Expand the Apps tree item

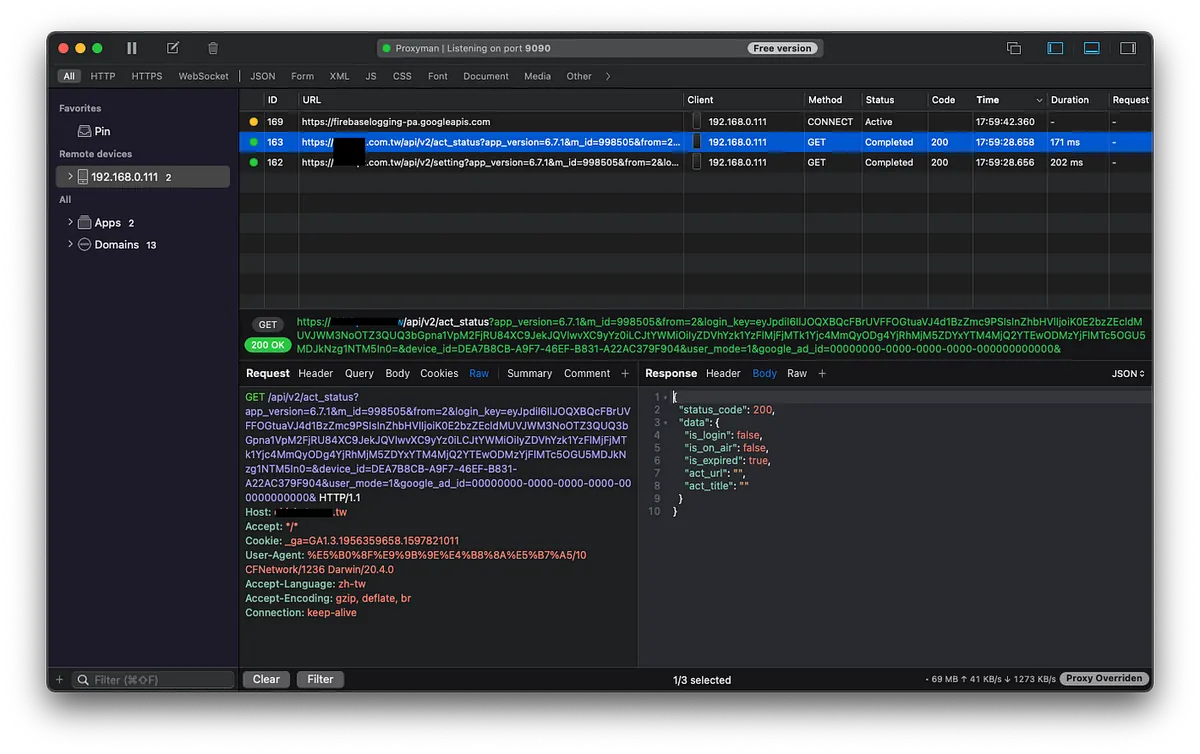click(70, 223)
